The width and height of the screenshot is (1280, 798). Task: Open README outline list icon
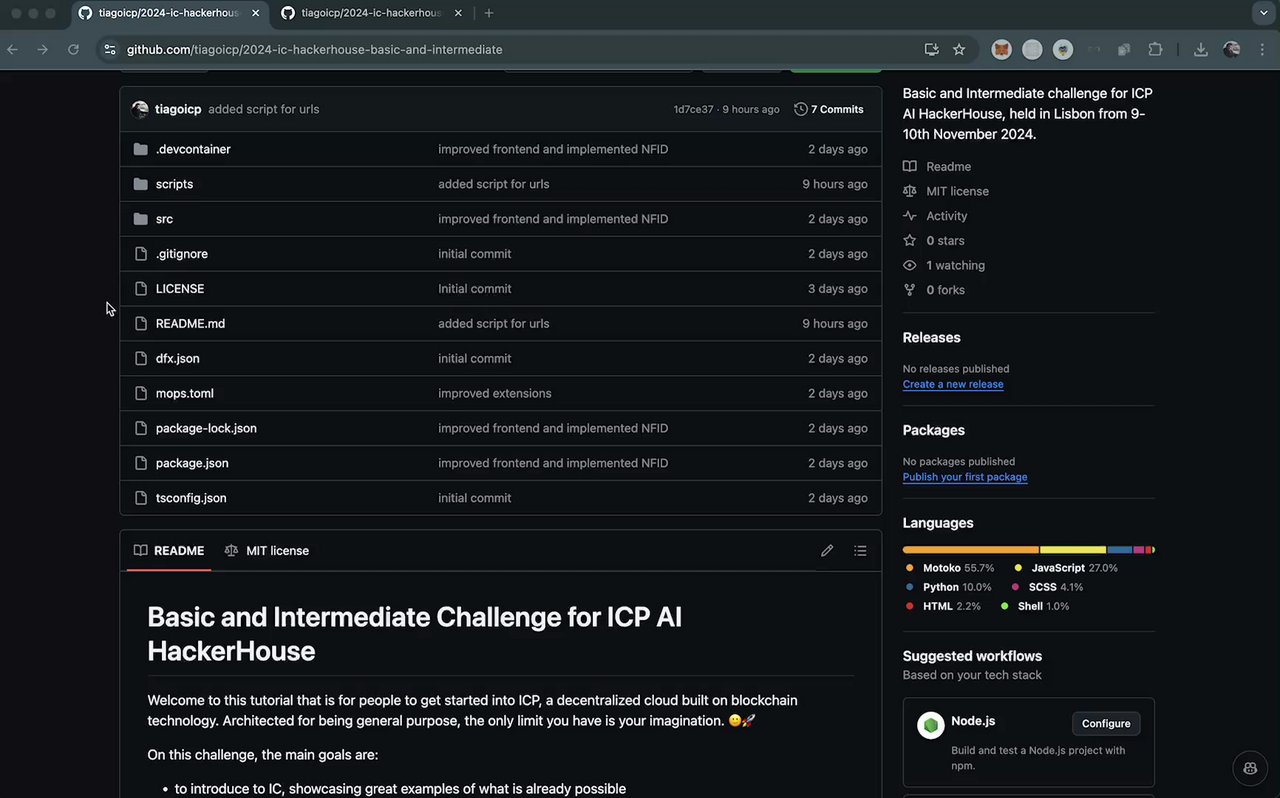click(860, 551)
